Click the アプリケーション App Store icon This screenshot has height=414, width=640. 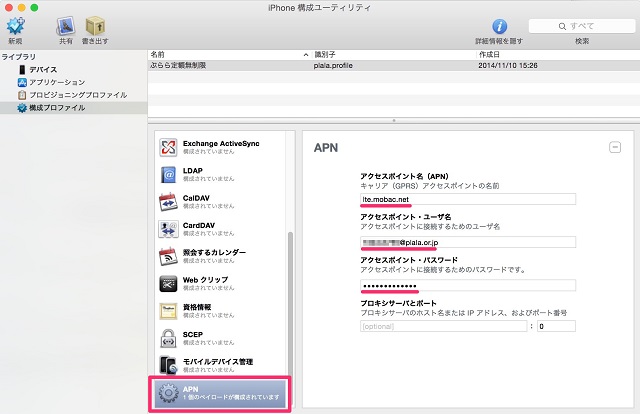[22, 82]
